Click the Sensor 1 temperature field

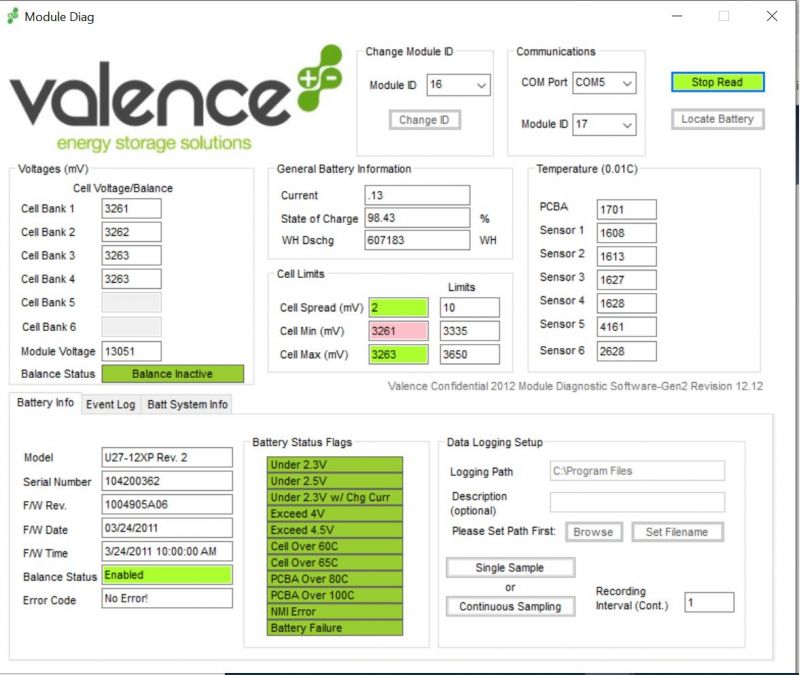[x=627, y=233]
